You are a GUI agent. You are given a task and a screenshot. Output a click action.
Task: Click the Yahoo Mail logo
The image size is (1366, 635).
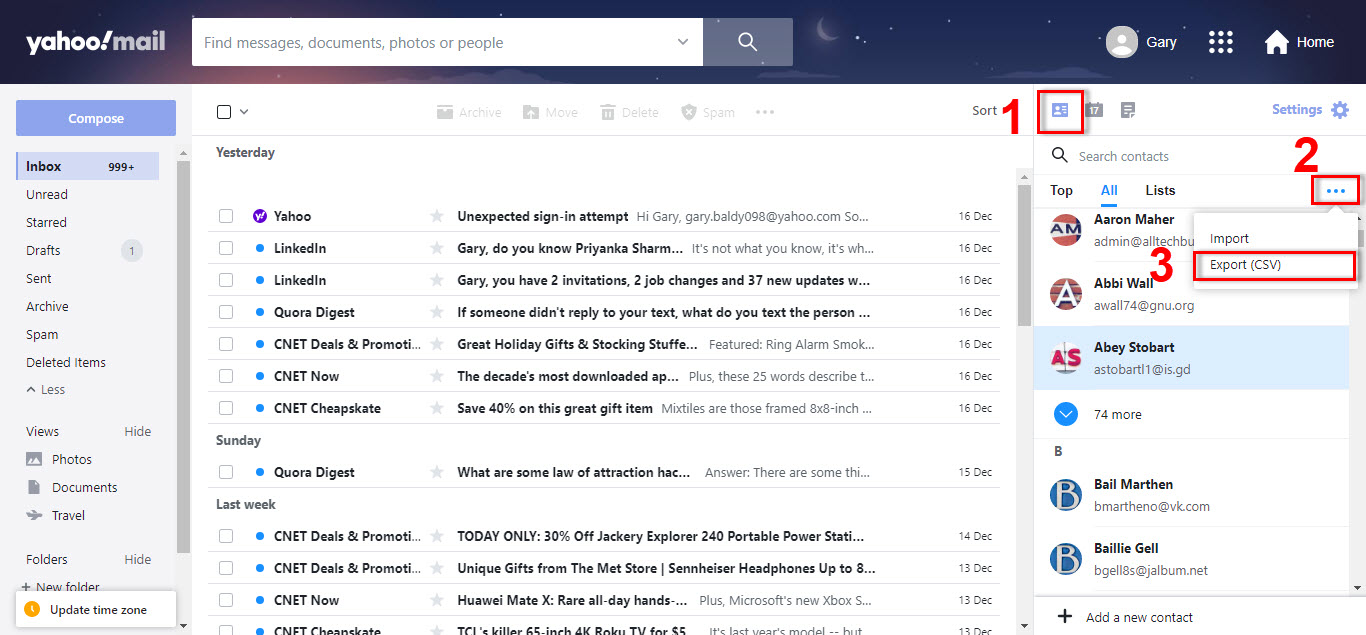point(96,42)
